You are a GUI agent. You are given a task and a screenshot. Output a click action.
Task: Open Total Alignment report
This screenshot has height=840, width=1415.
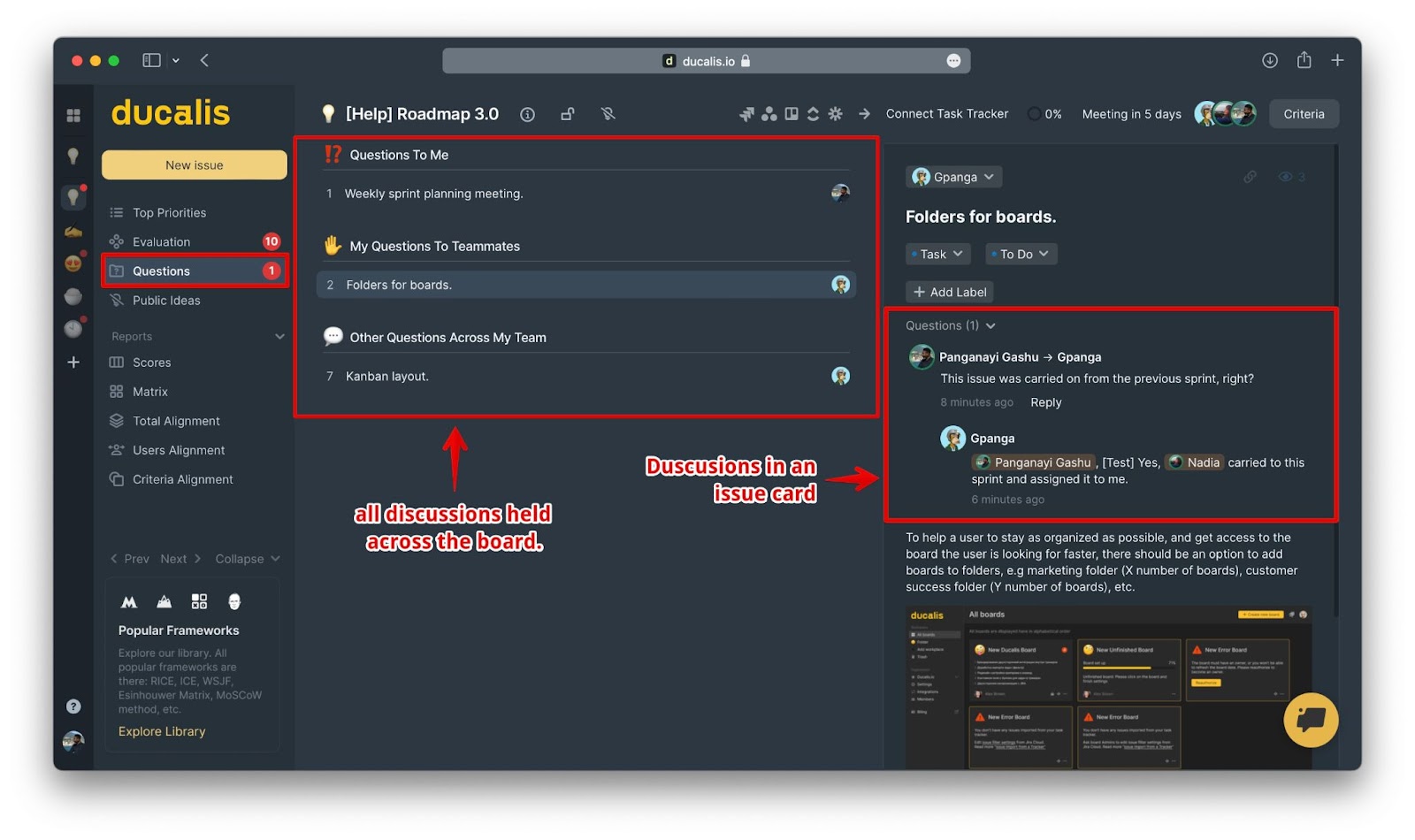point(176,421)
